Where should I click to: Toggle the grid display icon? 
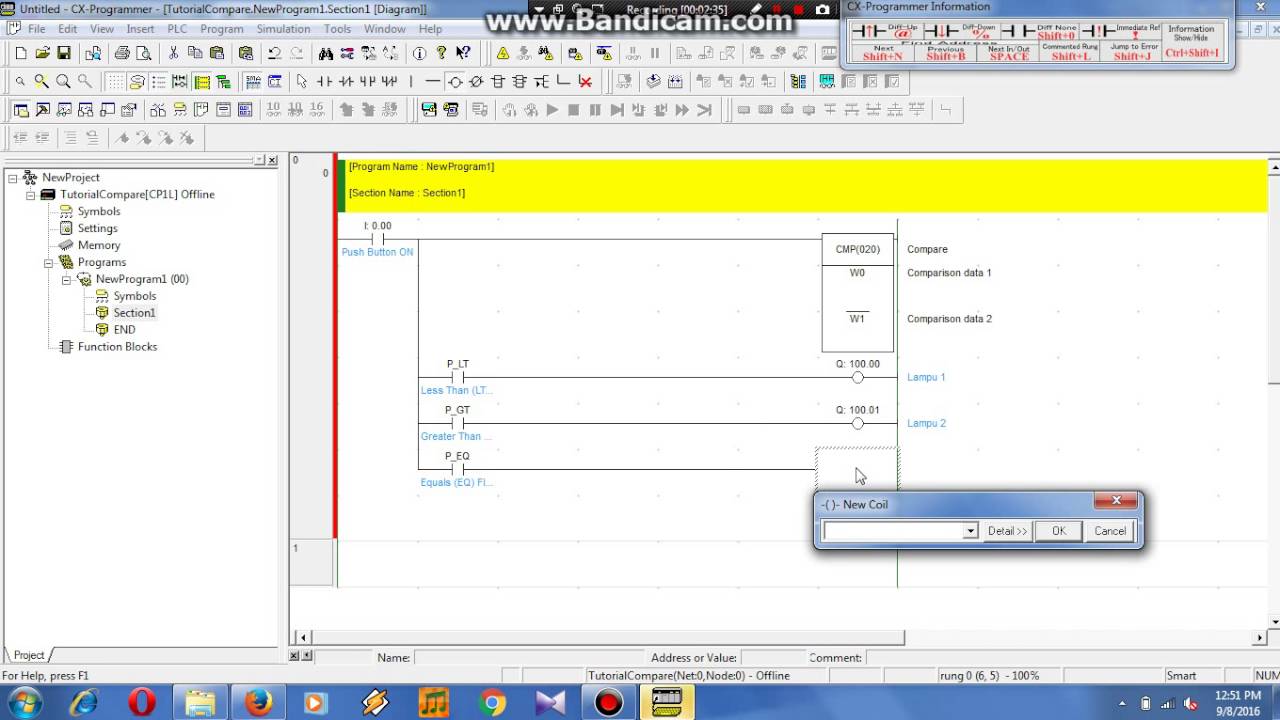[x=116, y=82]
